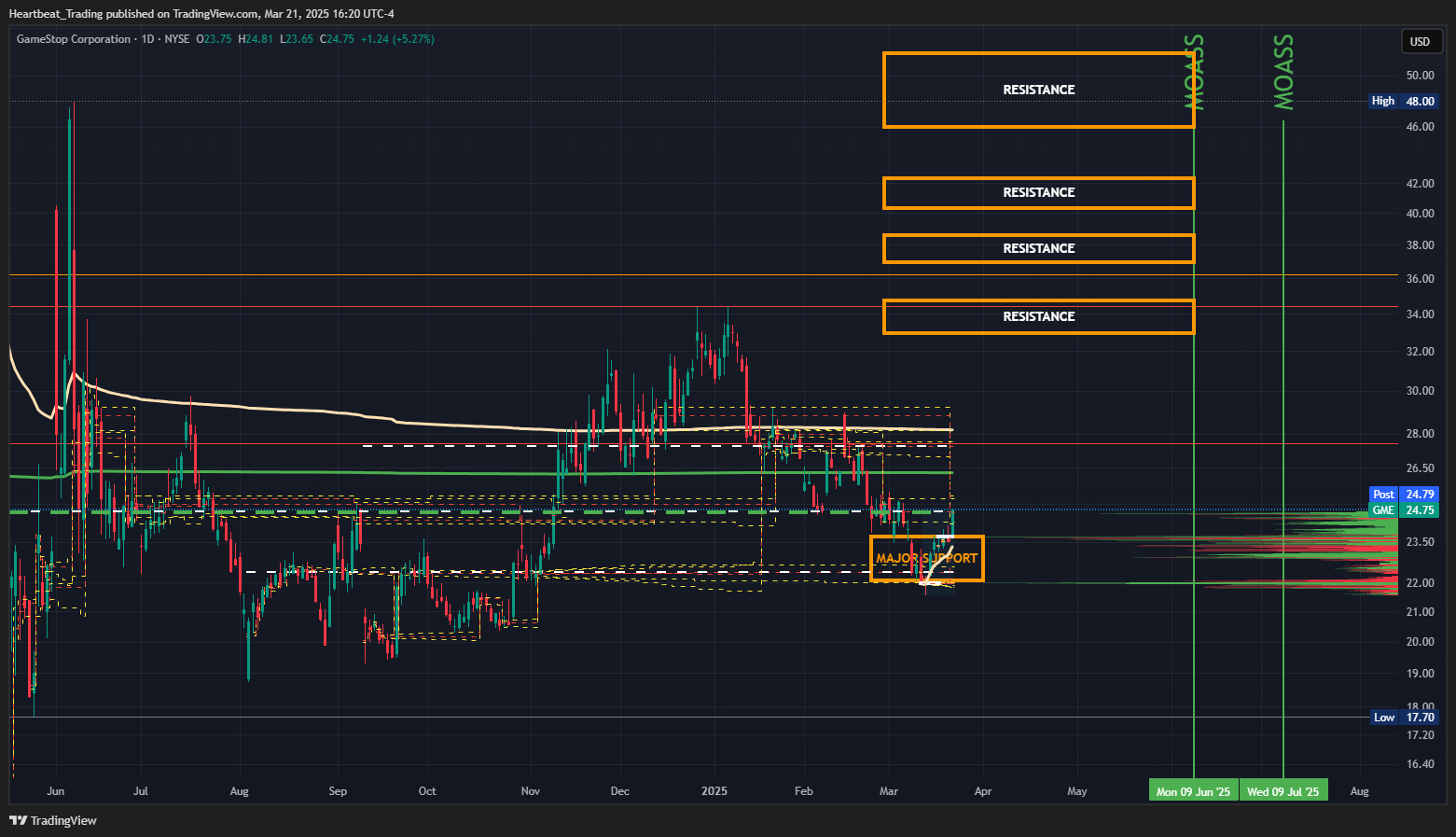The width and height of the screenshot is (1456, 837).
Task: Click the 30.00 price axis label
Action: click(x=1420, y=391)
